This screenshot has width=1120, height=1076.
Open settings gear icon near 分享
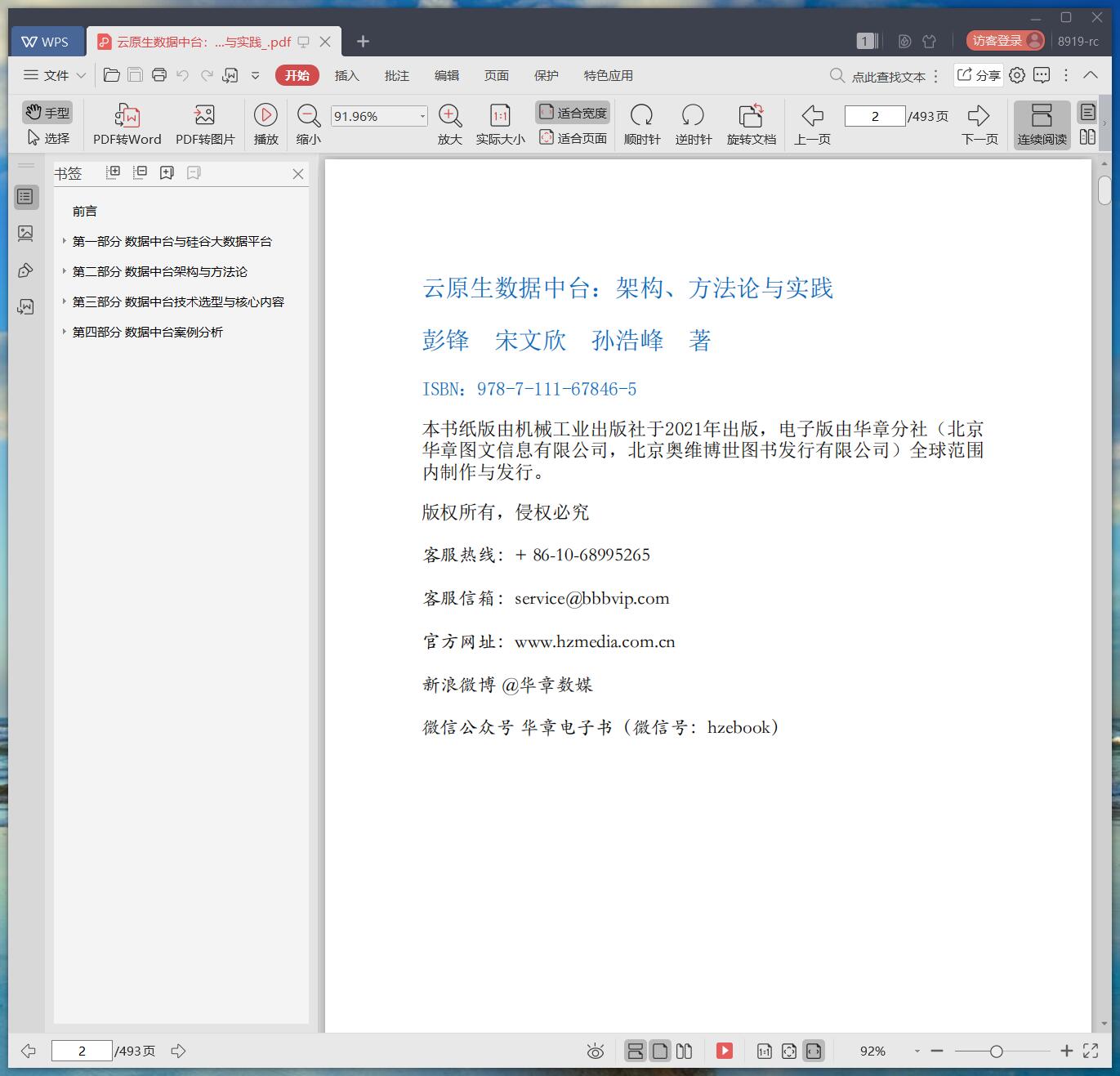tap(1017, 75)
